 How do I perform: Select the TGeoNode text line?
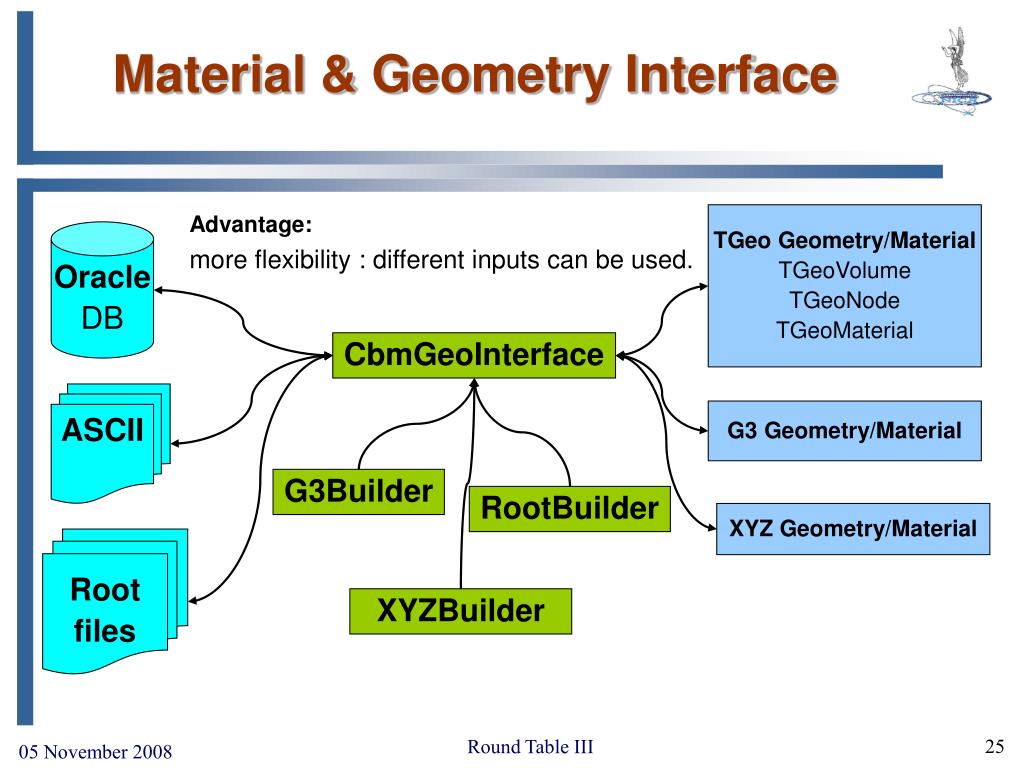pyautogui.click(x=844, y=300)
